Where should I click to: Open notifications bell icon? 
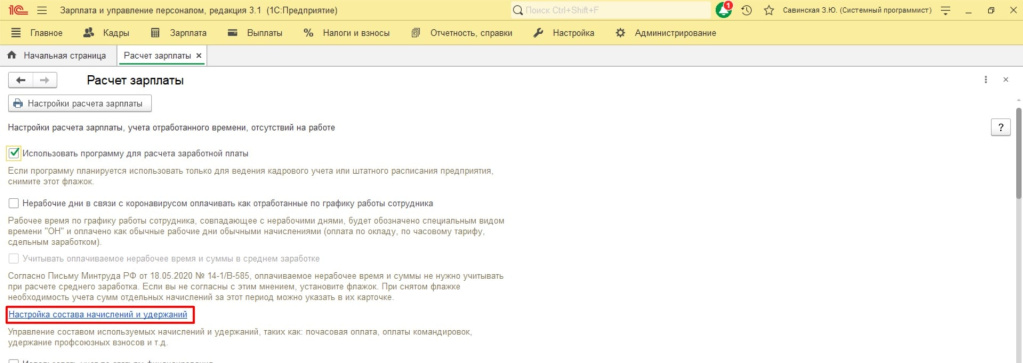pyautogui.click(x=724, y=10)
